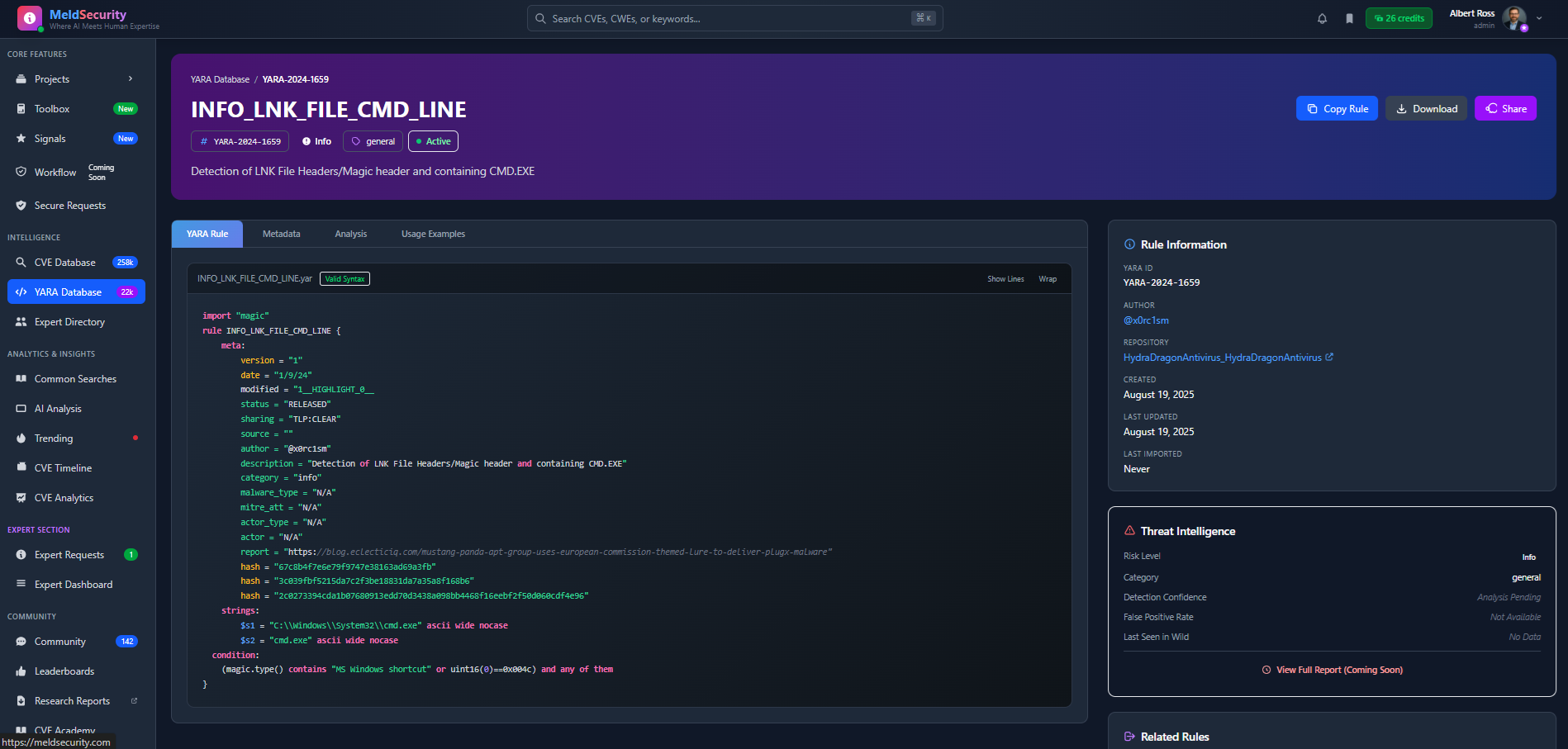Viewport: 1568px width, 749px height.
Task: Switch to the YARA Rule tab
Action: point(207,234)
